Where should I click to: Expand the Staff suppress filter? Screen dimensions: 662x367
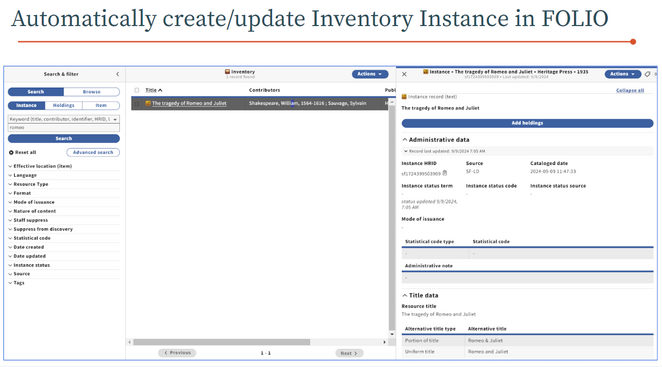click(x=28, y=220)
